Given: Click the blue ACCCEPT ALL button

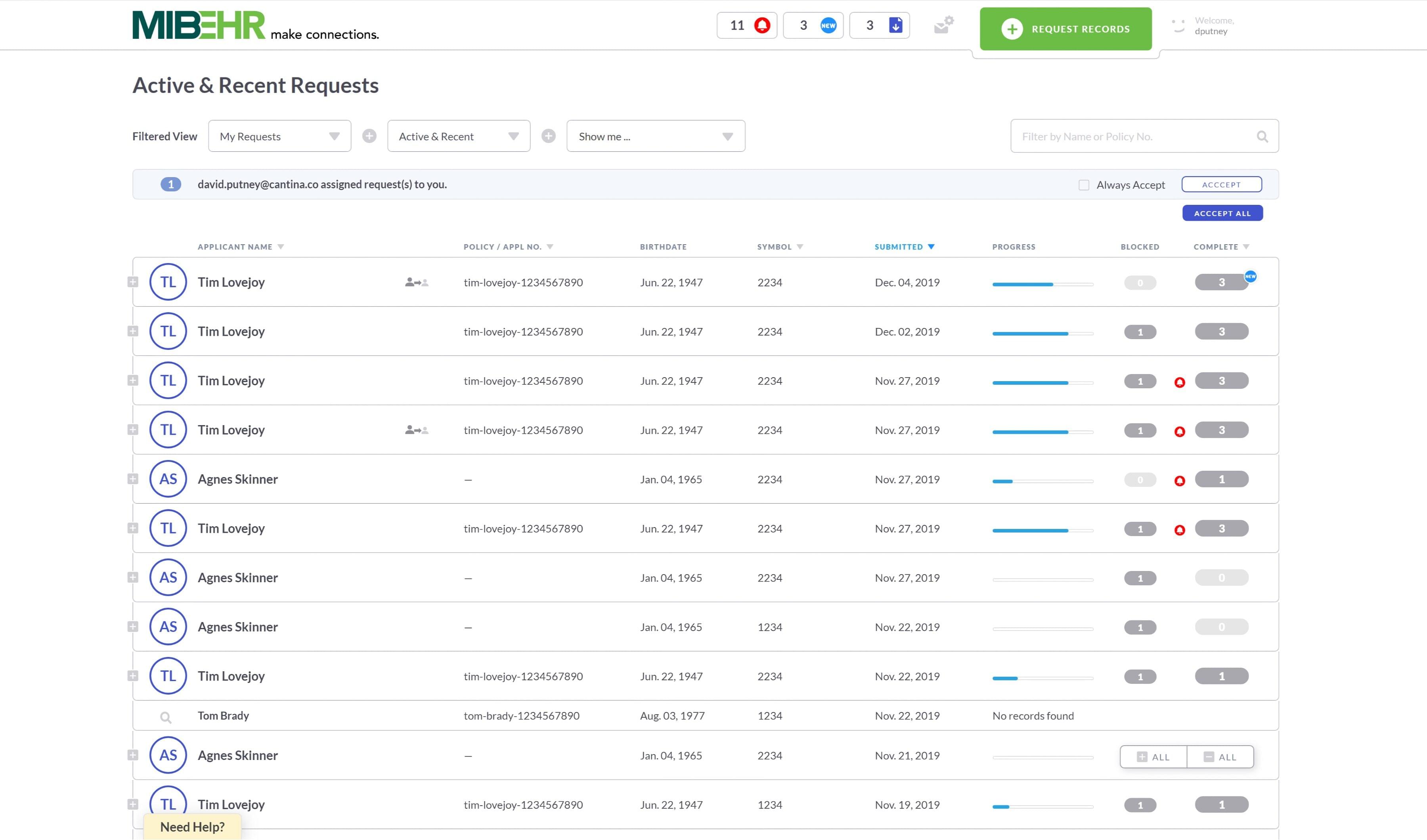Looking at the screenshot, I should tap(1222, 214).
